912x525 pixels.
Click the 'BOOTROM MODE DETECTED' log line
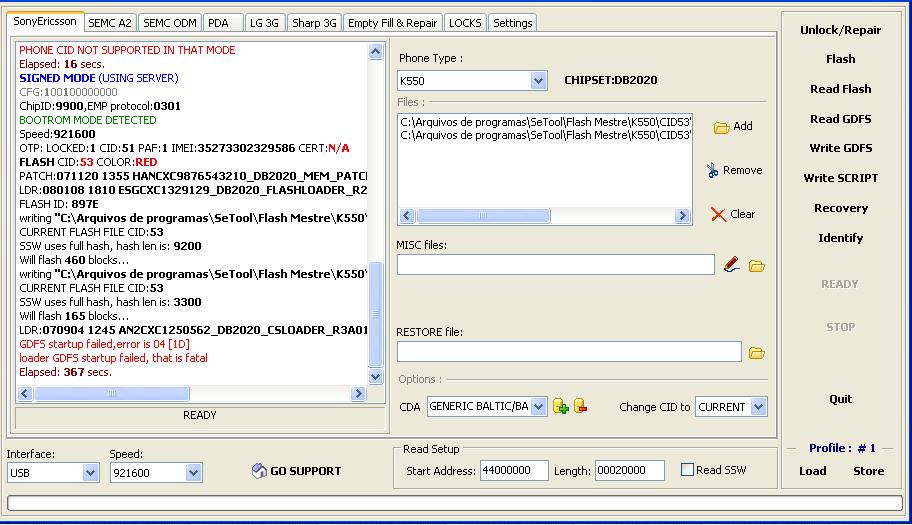pyautogui.click(x=88, y=120)
